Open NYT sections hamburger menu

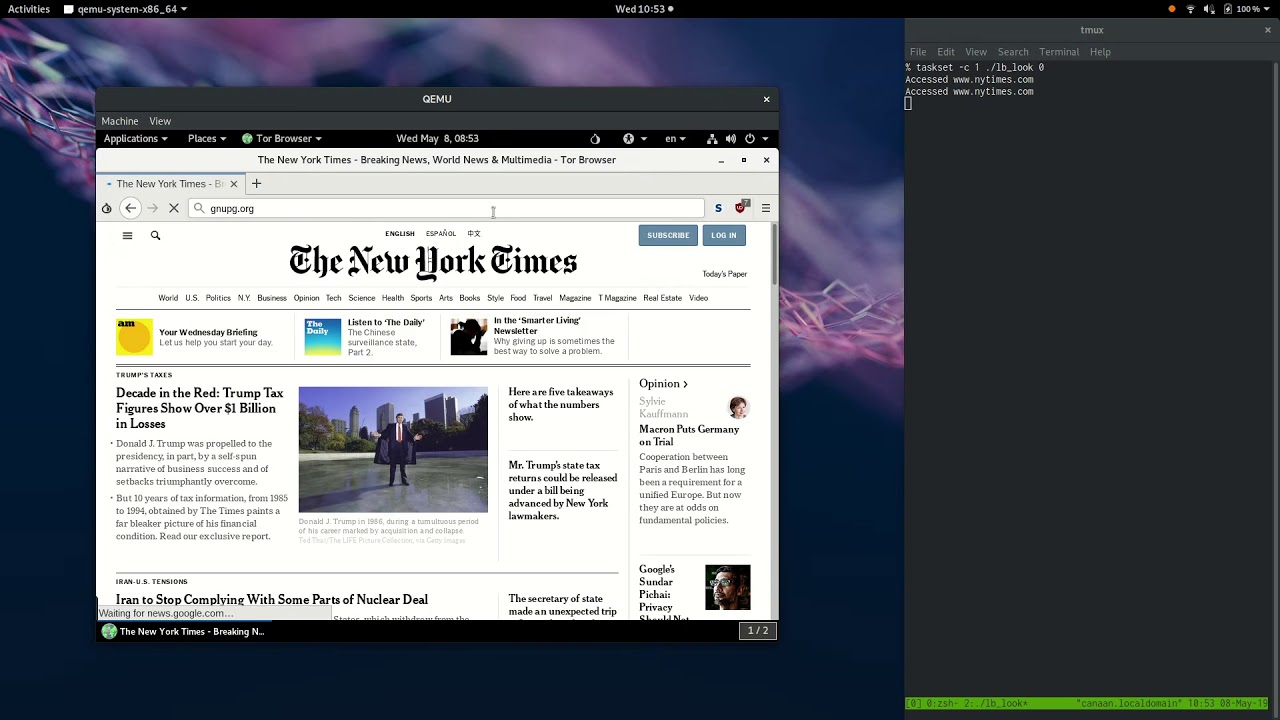point(127,235)
